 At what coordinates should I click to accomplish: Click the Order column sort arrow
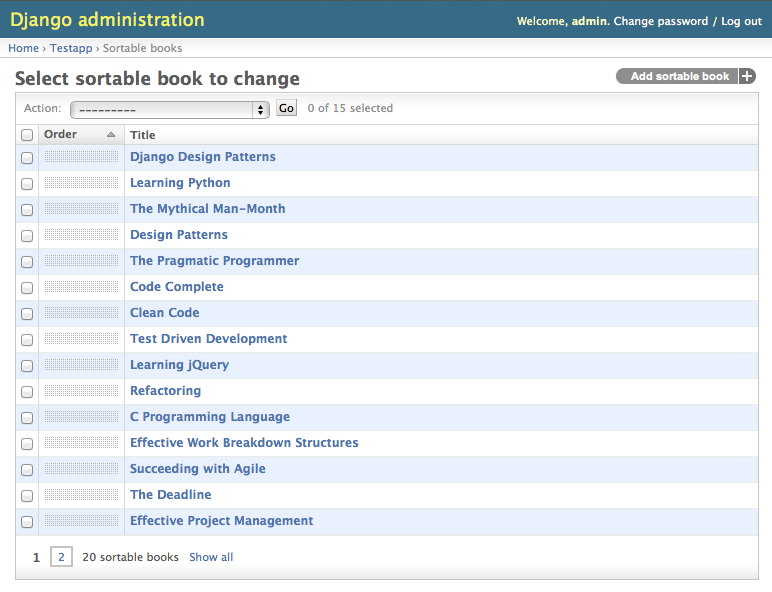(111, 134)
